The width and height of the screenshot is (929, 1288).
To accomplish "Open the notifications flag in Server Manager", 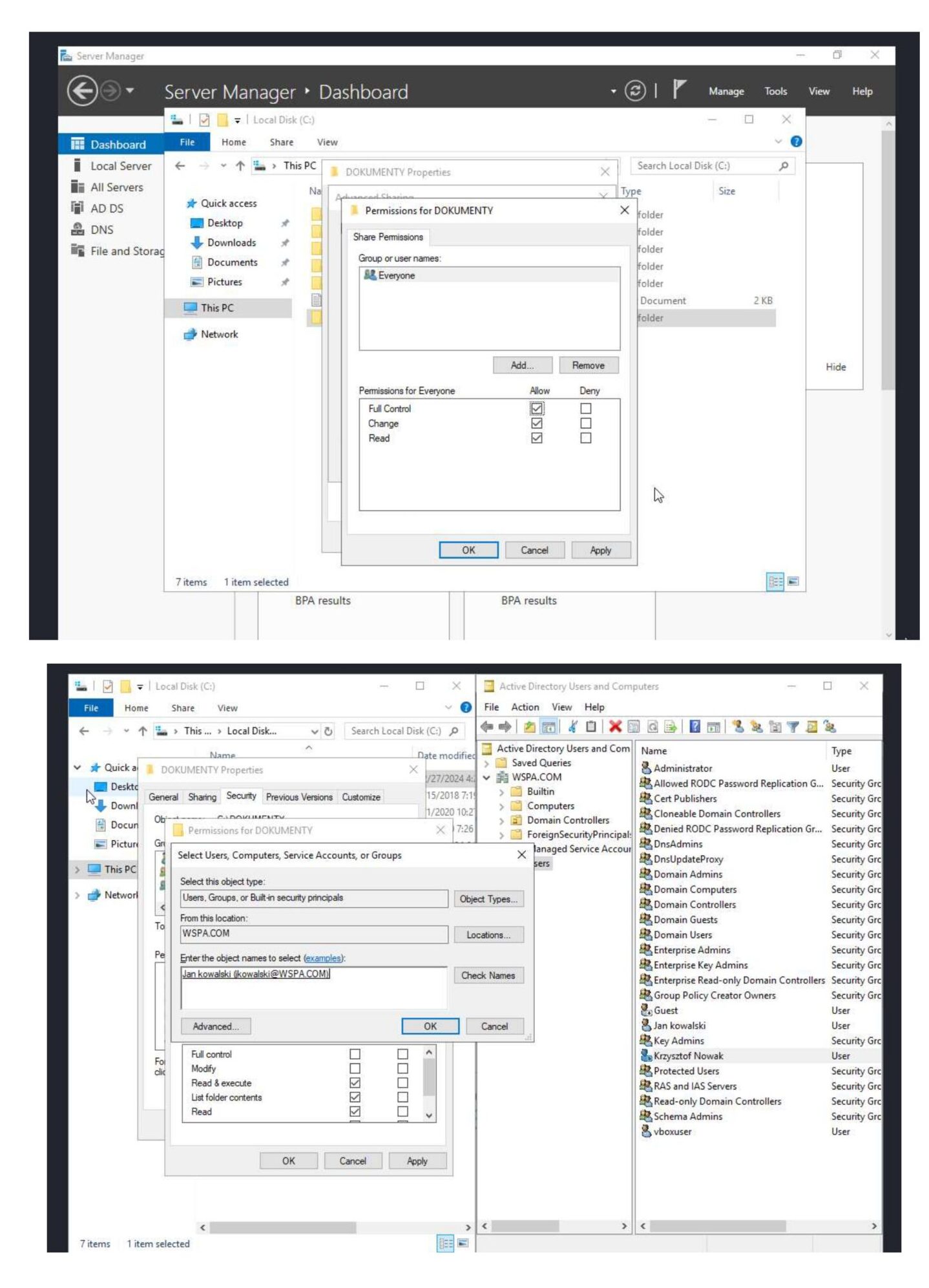I will (678, 89).
